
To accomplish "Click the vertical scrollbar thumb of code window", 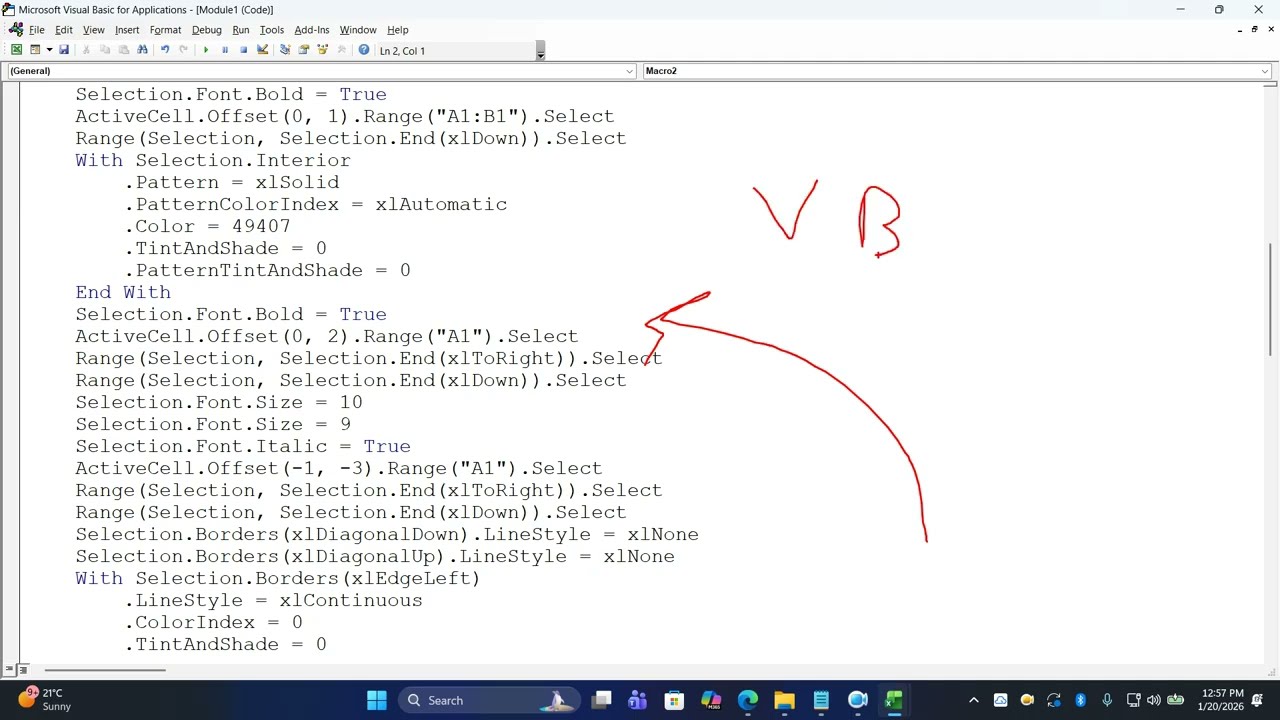I will 1271,298.
